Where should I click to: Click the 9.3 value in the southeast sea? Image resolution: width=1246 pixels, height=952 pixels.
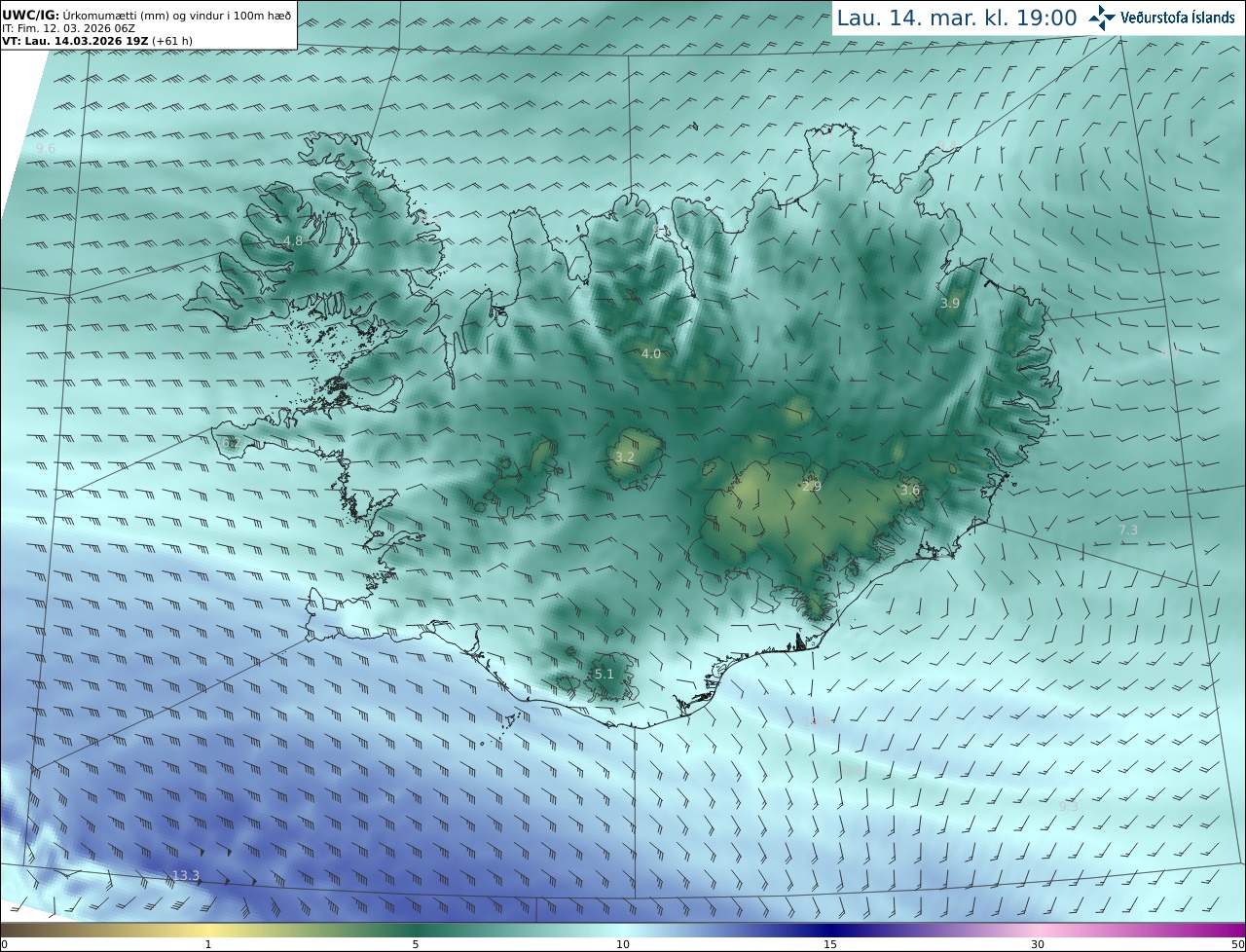click(1068, 806)
